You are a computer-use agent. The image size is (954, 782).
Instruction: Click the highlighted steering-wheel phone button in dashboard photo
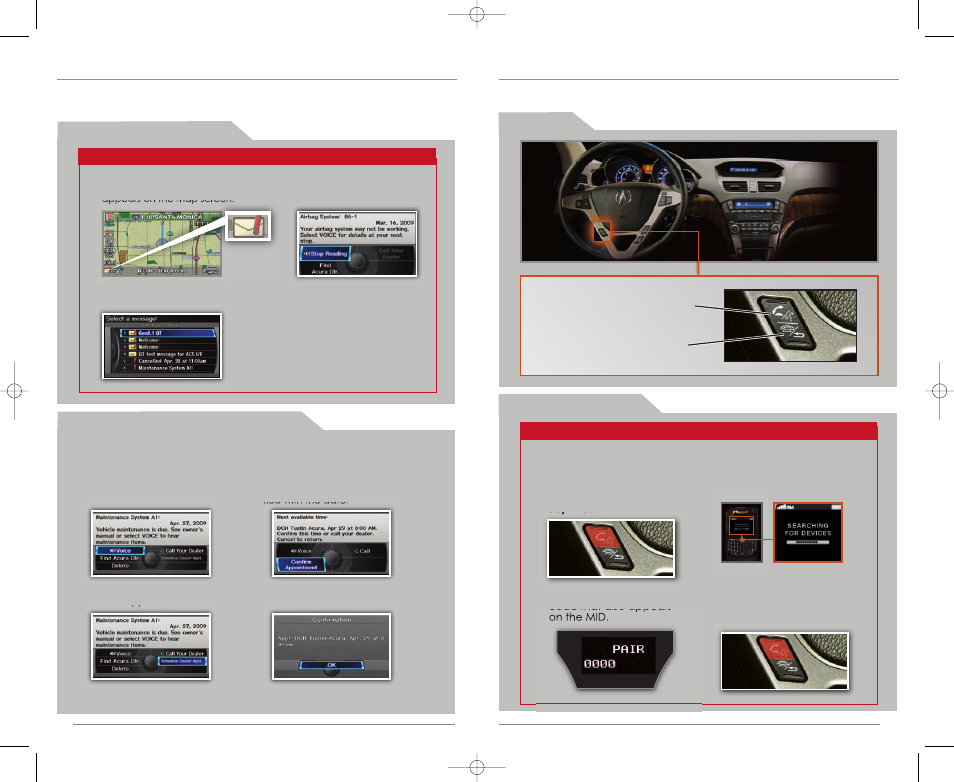pos(602,231)
